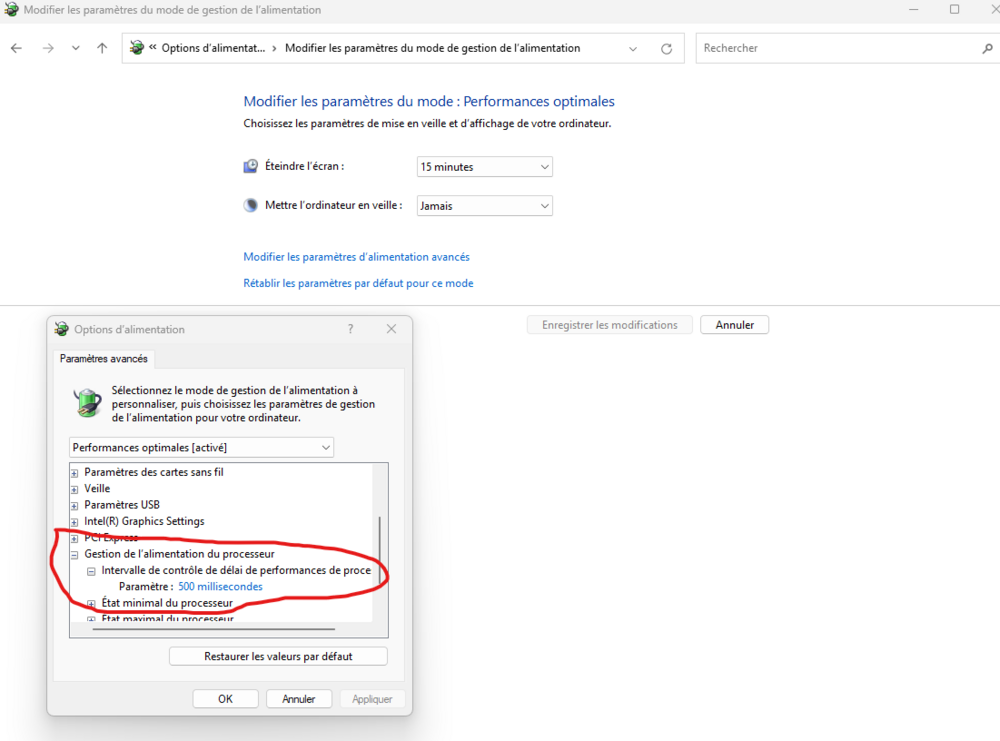Open recent locations chevron beside forward arrow

[x=75, y=48]
